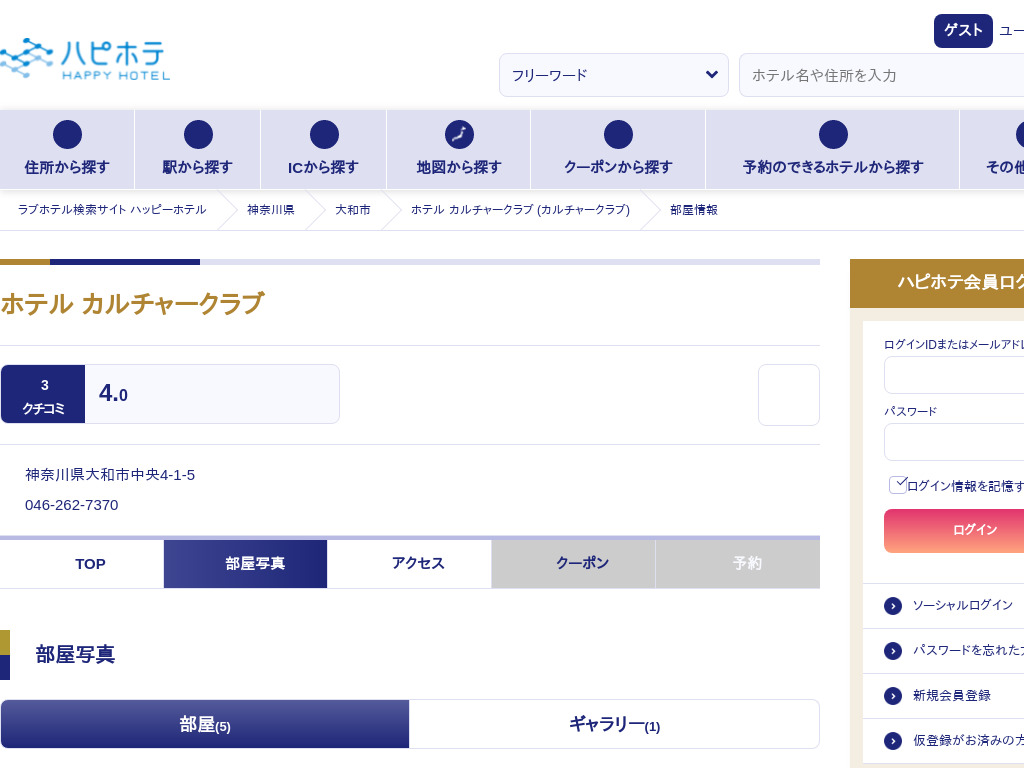Open the 仮登録がお済みの方 link

[x=968, y=741]
